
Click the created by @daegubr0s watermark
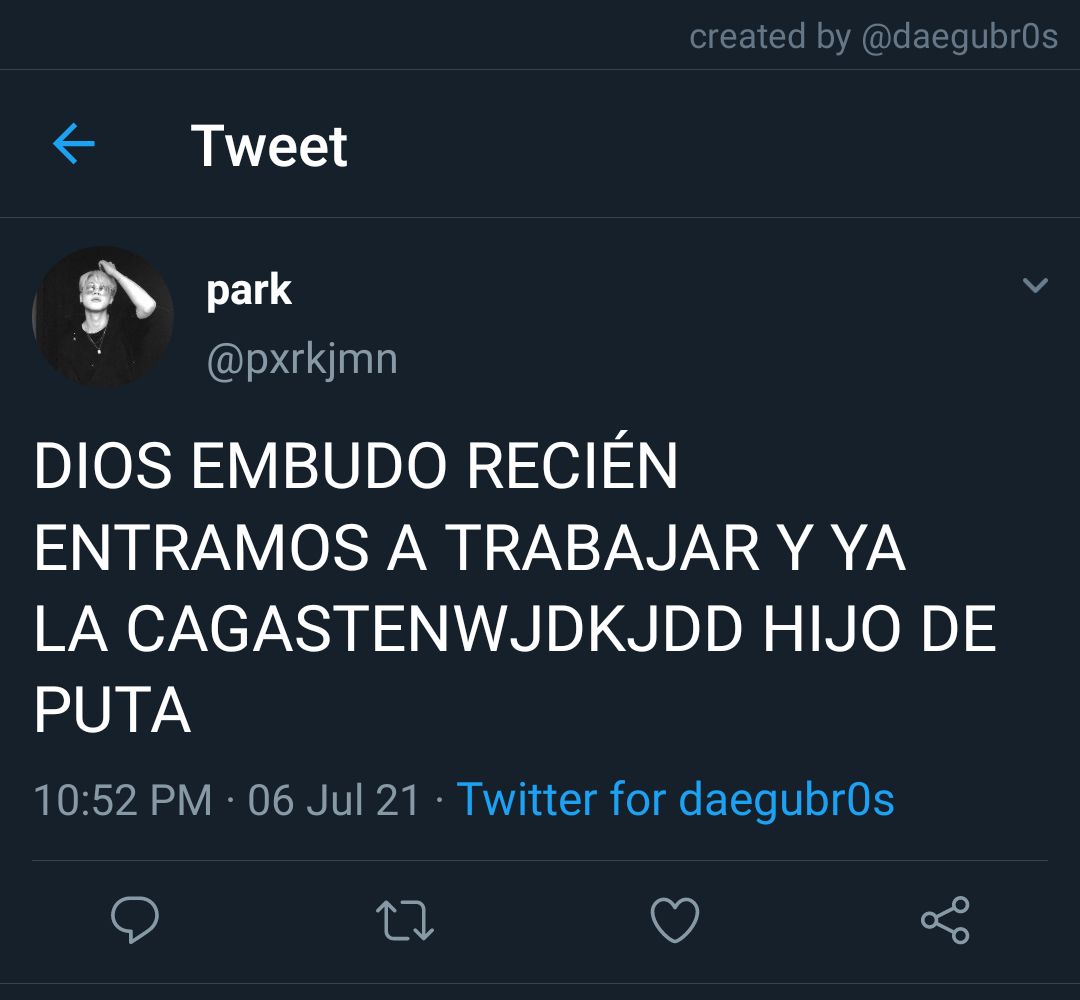point(873,37)
